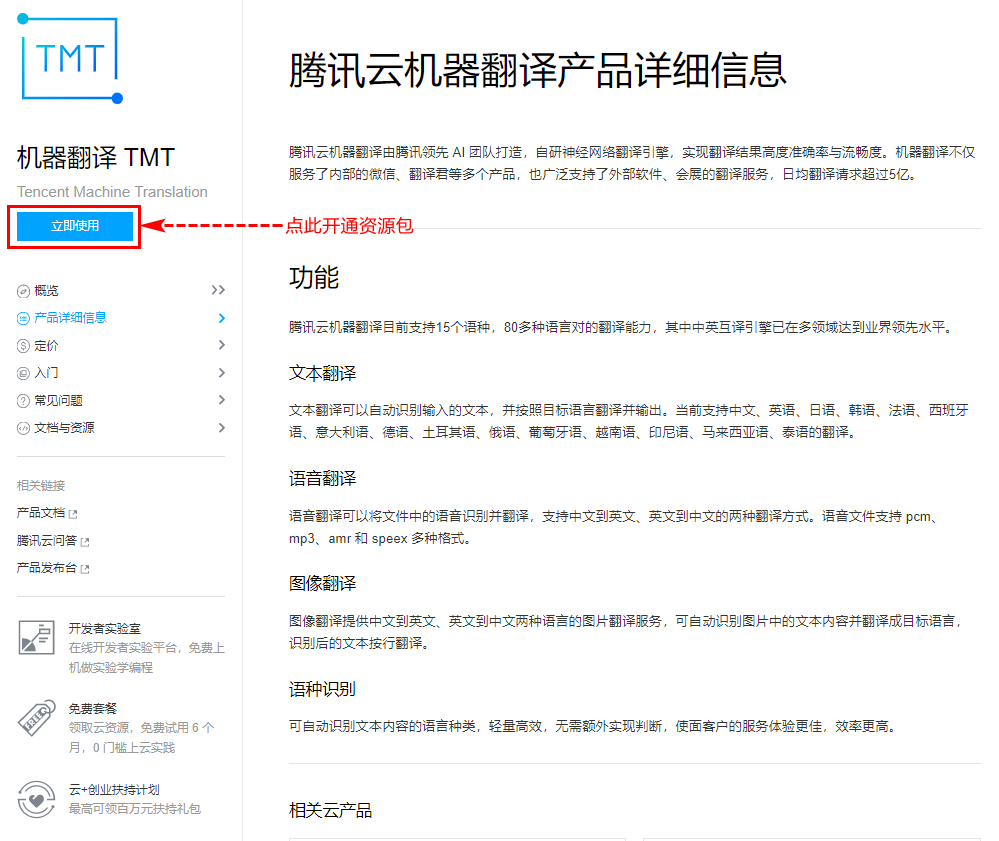Image resolution: width=999 pixels, height=841 pixels.
Task: Click the 概览 compass icon
Action: pyautogui.click(x=24, y=291)
